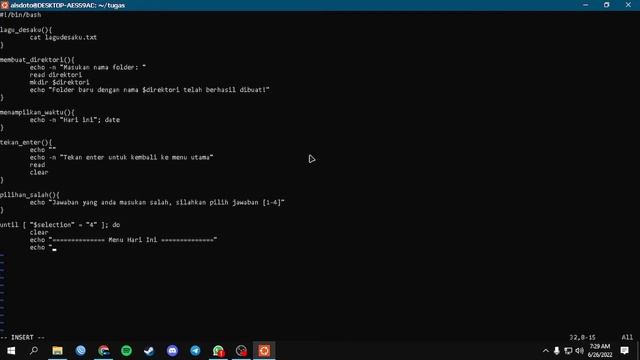Open Discord from taskbar
The image size is (640, 360).
(172, 351)
